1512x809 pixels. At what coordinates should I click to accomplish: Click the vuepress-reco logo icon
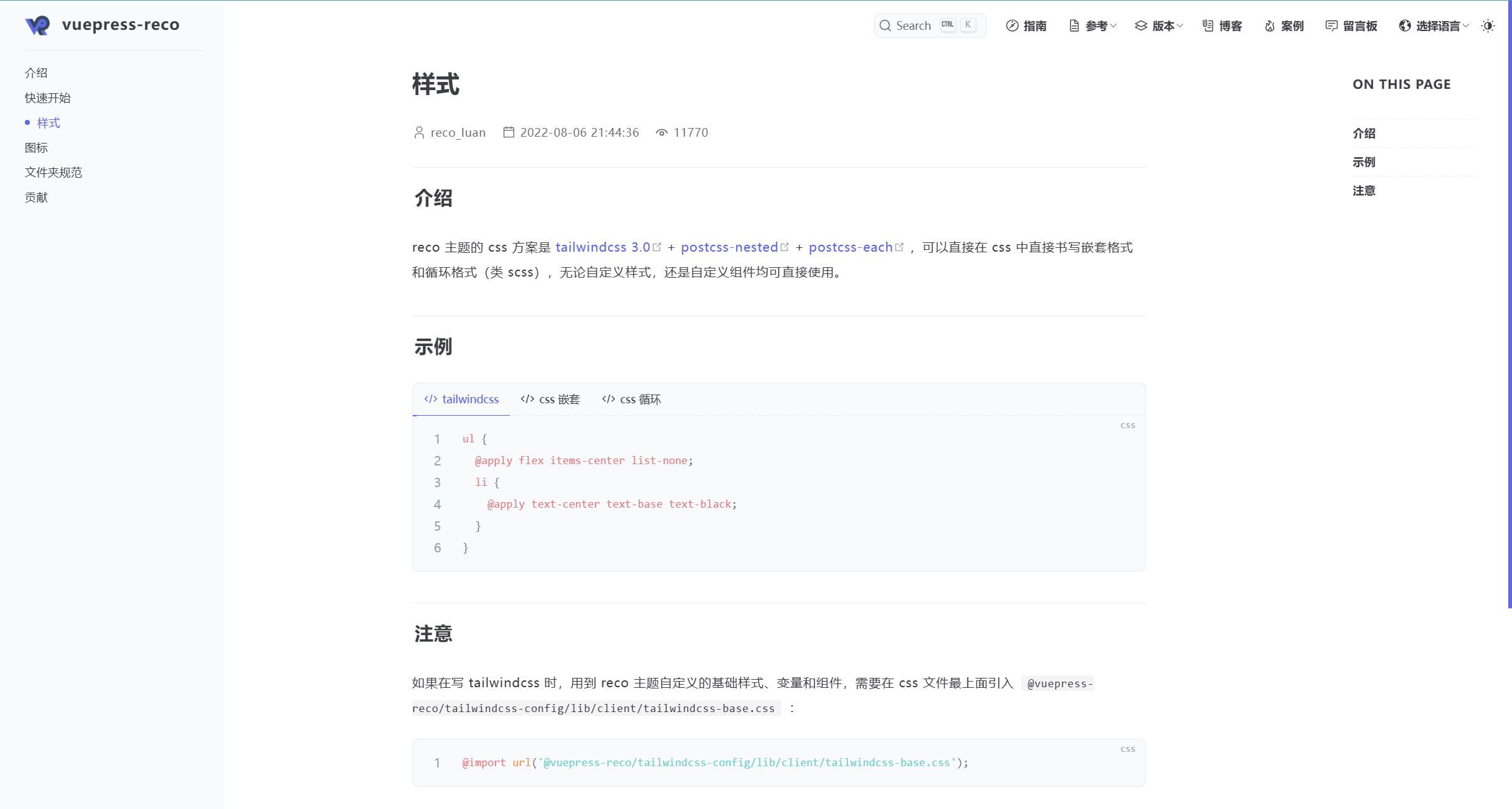pyautogui.click(x=37, y=25)
